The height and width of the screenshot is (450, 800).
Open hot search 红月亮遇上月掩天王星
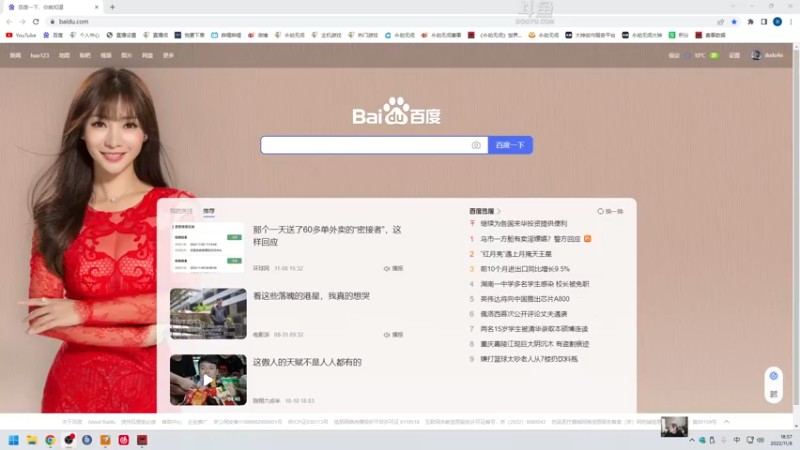coord(516,254)
